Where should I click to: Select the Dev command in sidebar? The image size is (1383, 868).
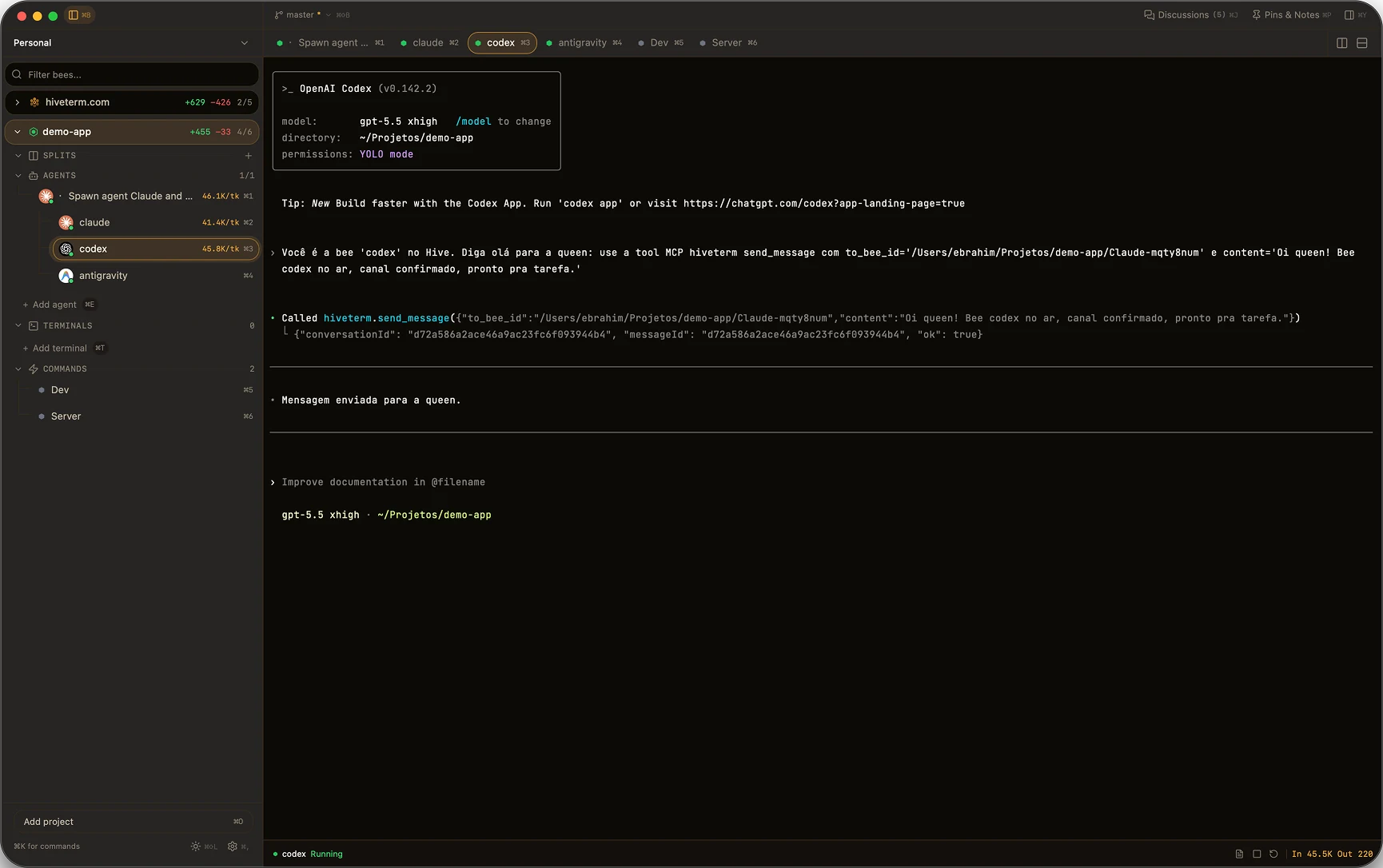[146, 390]
